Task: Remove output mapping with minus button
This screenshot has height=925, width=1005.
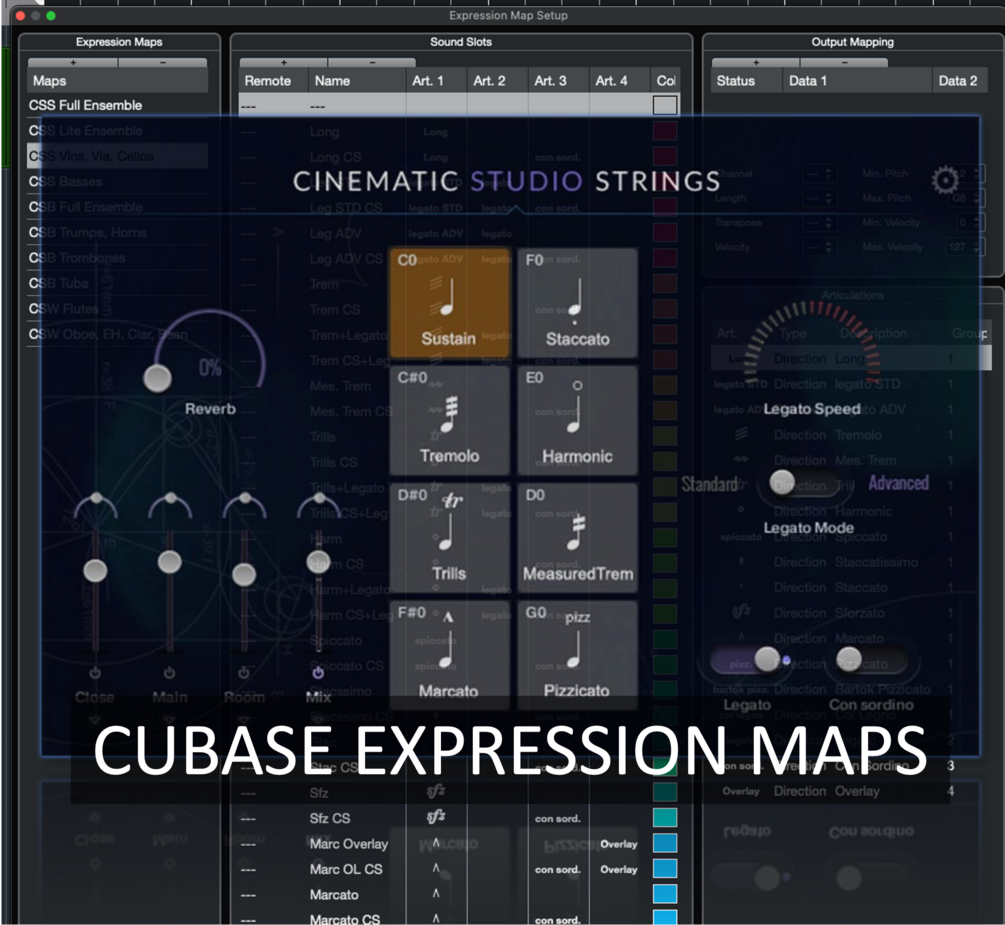Action: (x=845, y=62)
